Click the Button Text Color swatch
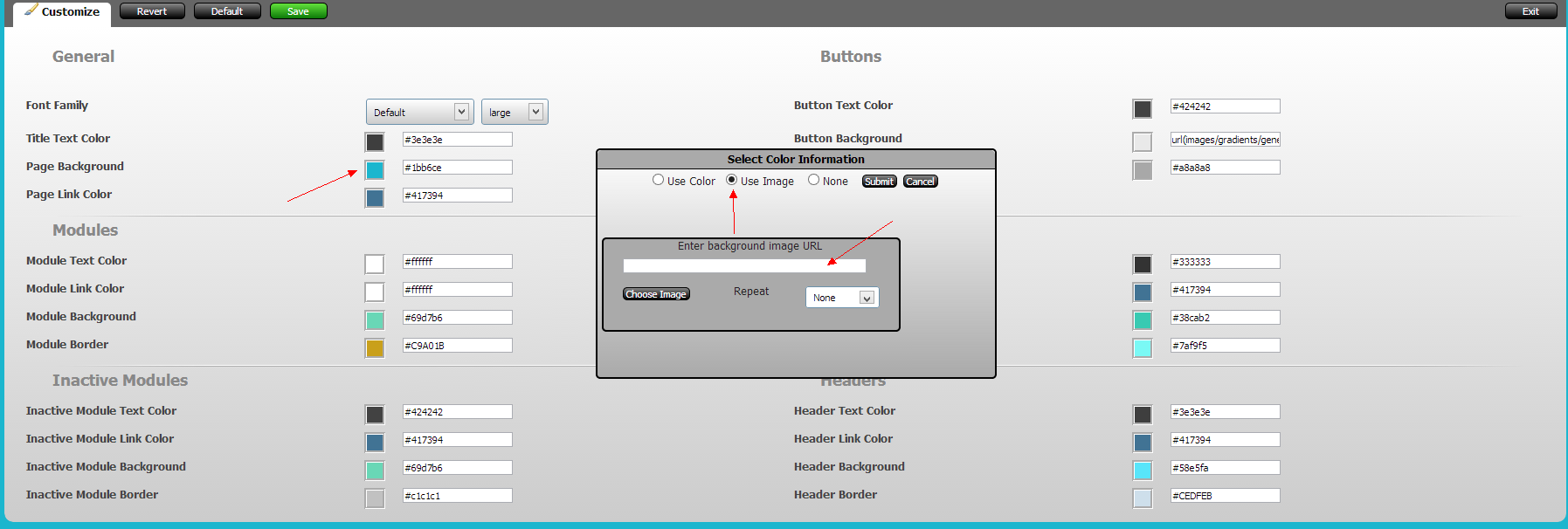Image resolution: width=1568 pixels, height=529 pixels. point(1143,109)
